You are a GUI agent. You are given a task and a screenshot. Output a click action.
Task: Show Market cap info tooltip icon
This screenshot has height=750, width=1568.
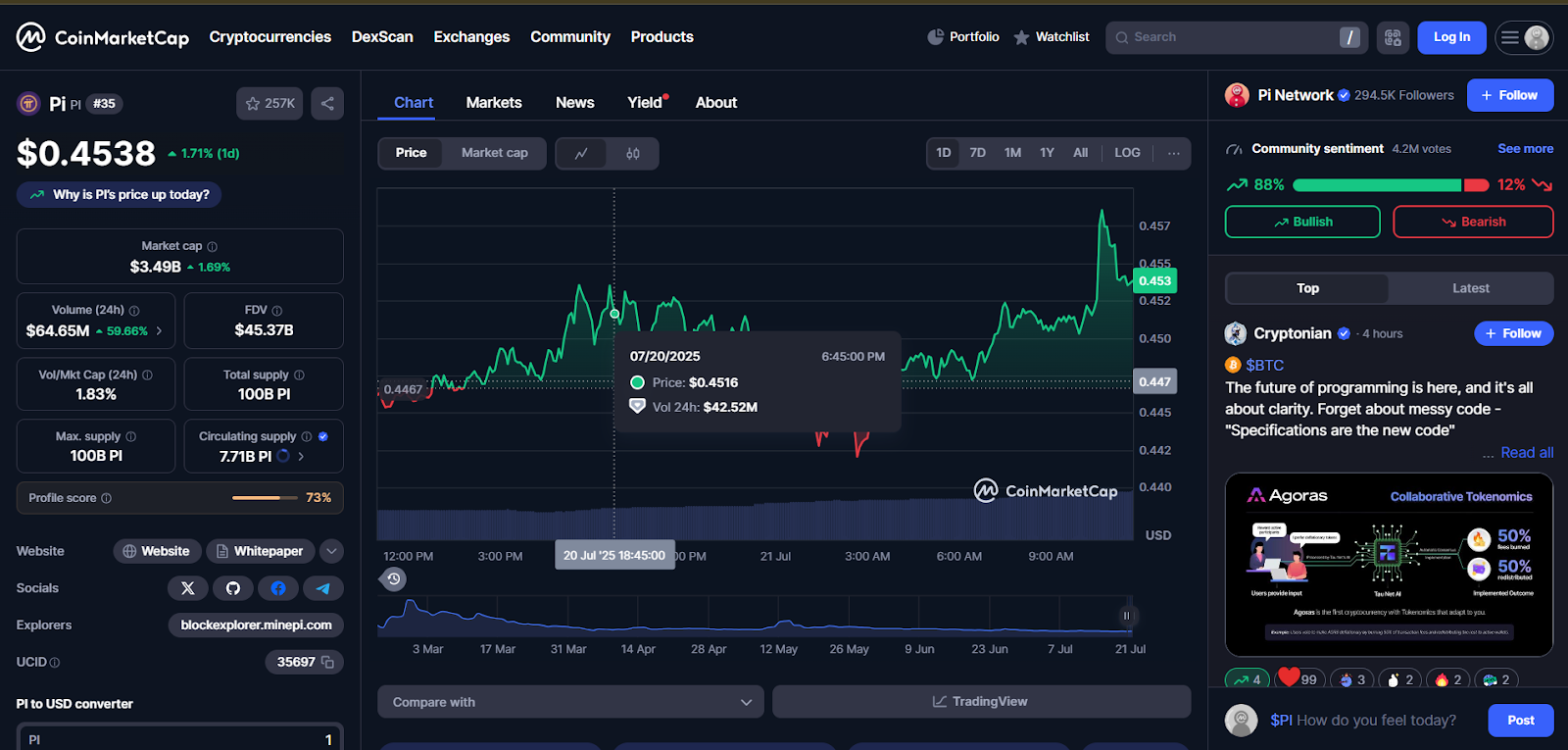click(213, 247)
